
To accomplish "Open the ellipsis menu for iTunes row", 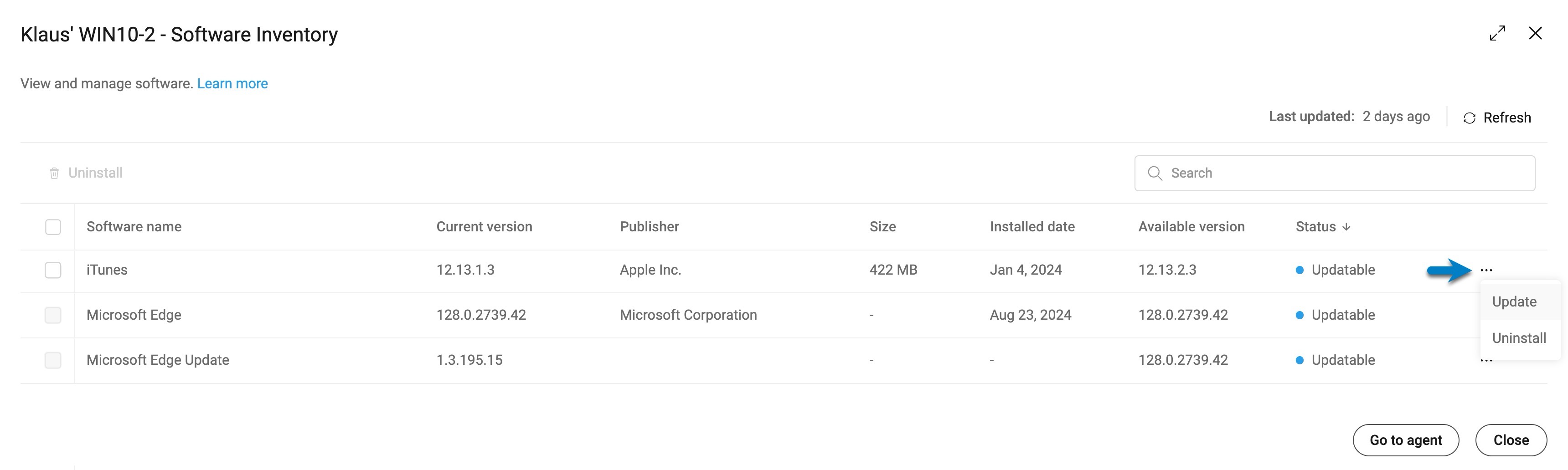I will tap(1486, 269).
